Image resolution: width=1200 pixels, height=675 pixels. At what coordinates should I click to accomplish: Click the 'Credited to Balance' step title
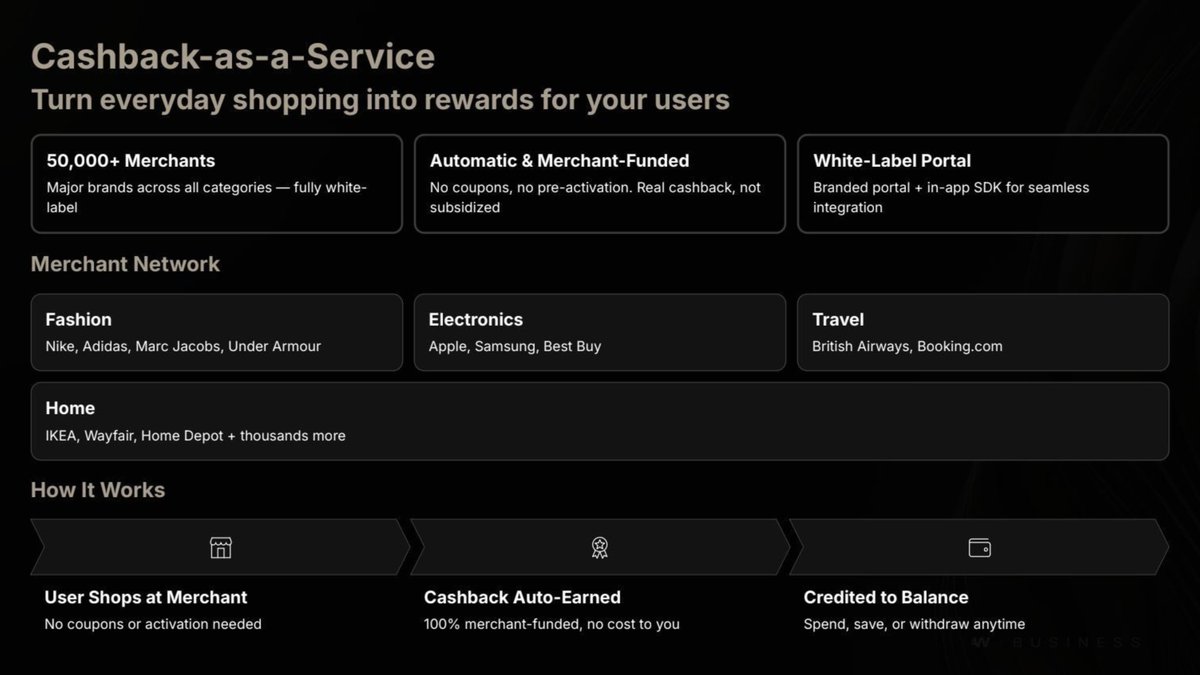tap(886, 597)
